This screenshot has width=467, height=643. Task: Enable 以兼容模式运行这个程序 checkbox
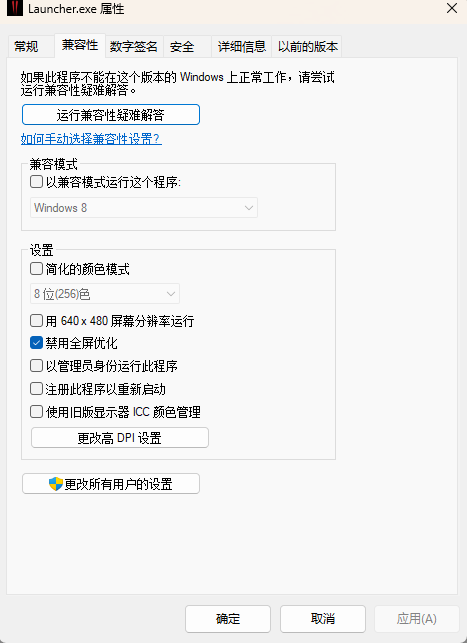point(36,182)
